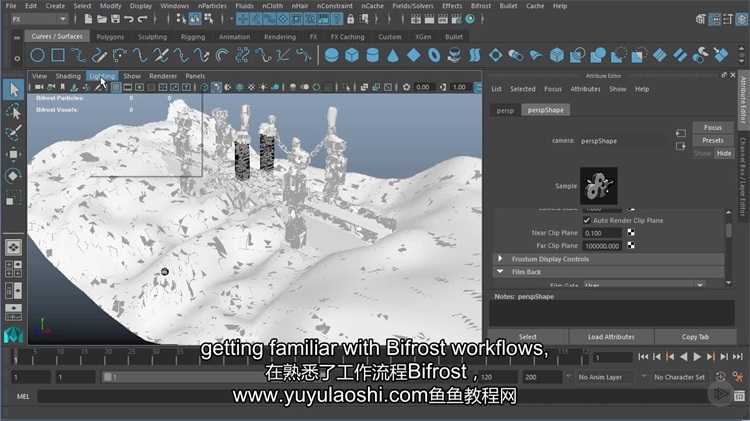Open the nParticles menu
The image size is (750, 421).
[x=212, y=6]
